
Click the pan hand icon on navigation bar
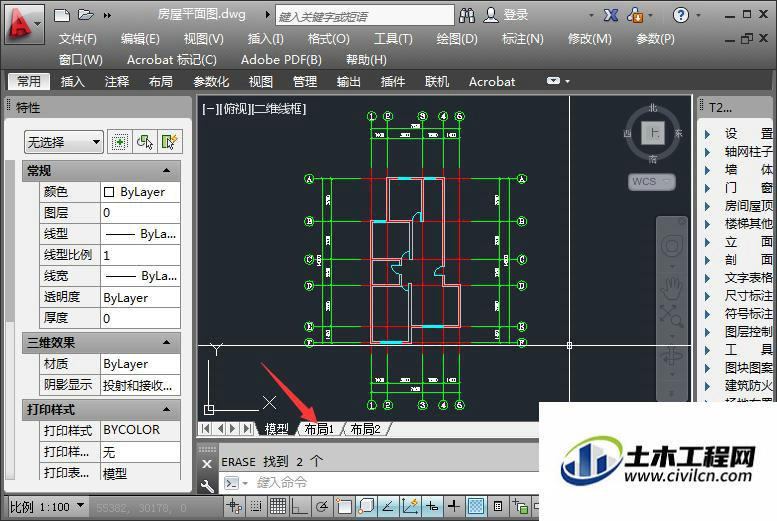tap(672, 287)
